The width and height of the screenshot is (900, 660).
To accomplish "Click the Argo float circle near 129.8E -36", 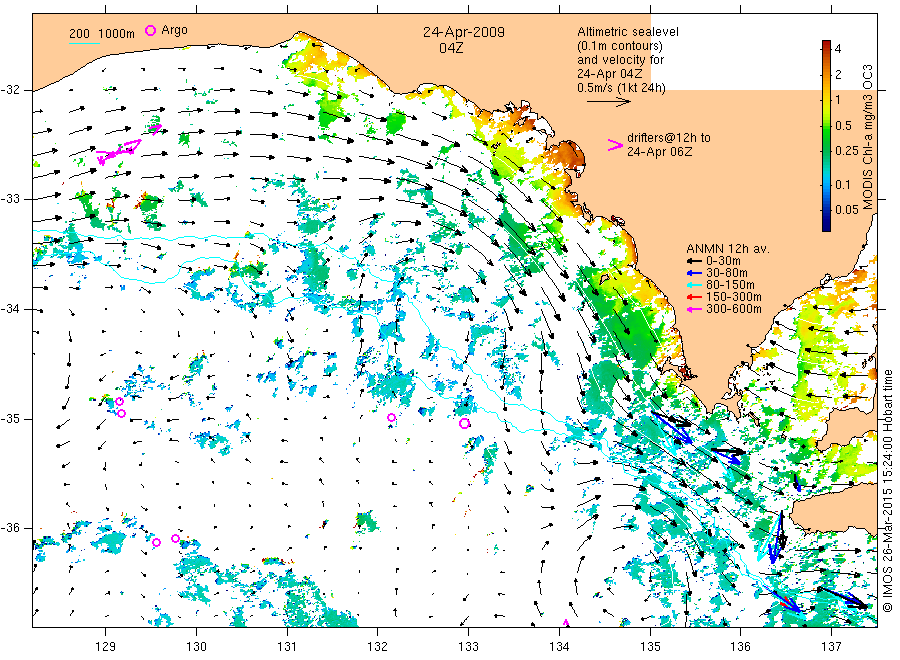I will (176, 538).
